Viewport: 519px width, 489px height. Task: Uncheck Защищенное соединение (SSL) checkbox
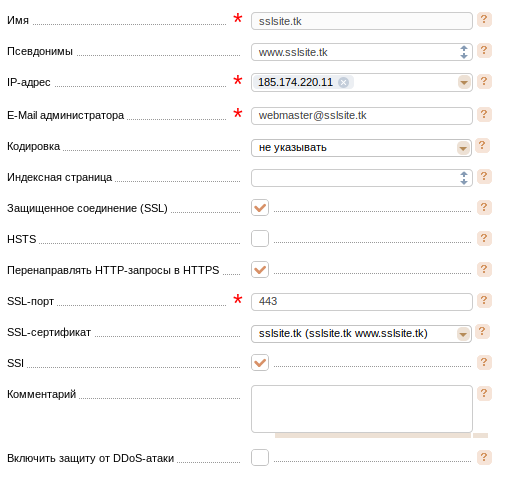coord(260,208)
